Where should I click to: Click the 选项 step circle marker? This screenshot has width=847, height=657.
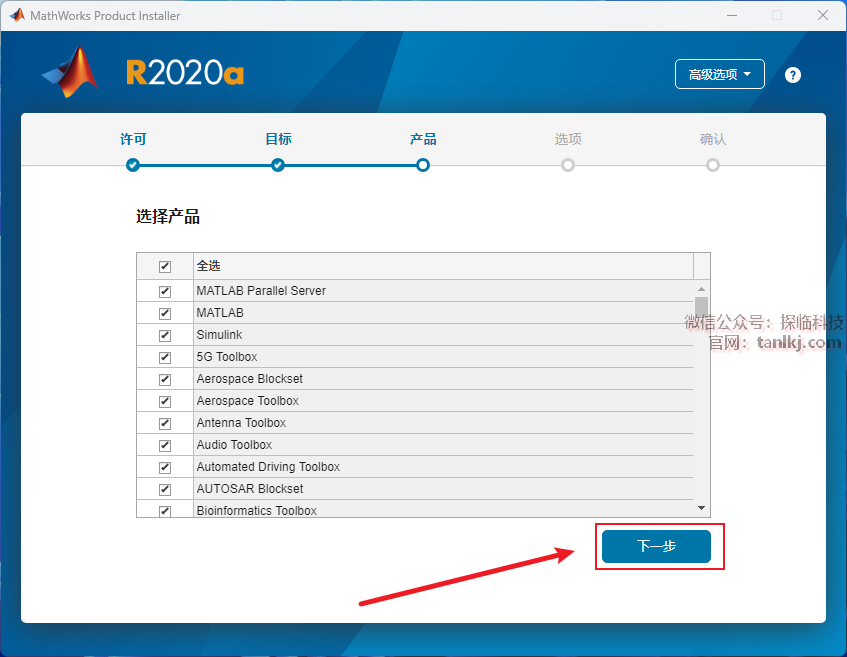(x=568, y=165)
